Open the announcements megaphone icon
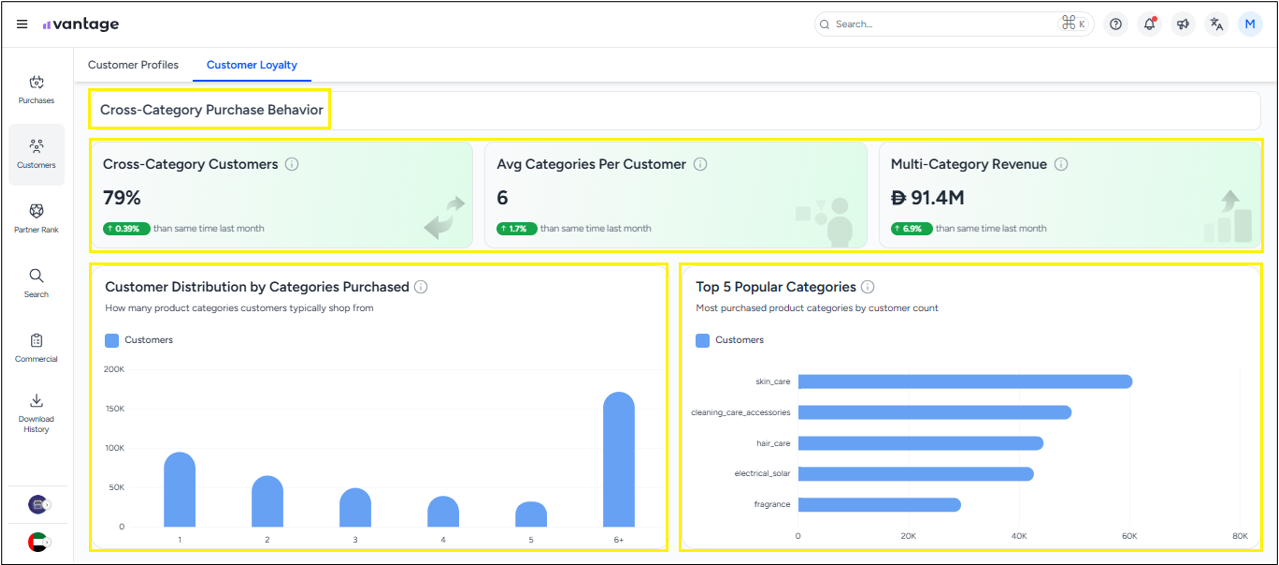Image resolution: width=1279 pixels, height=565 pixels. click(1183, 24)
